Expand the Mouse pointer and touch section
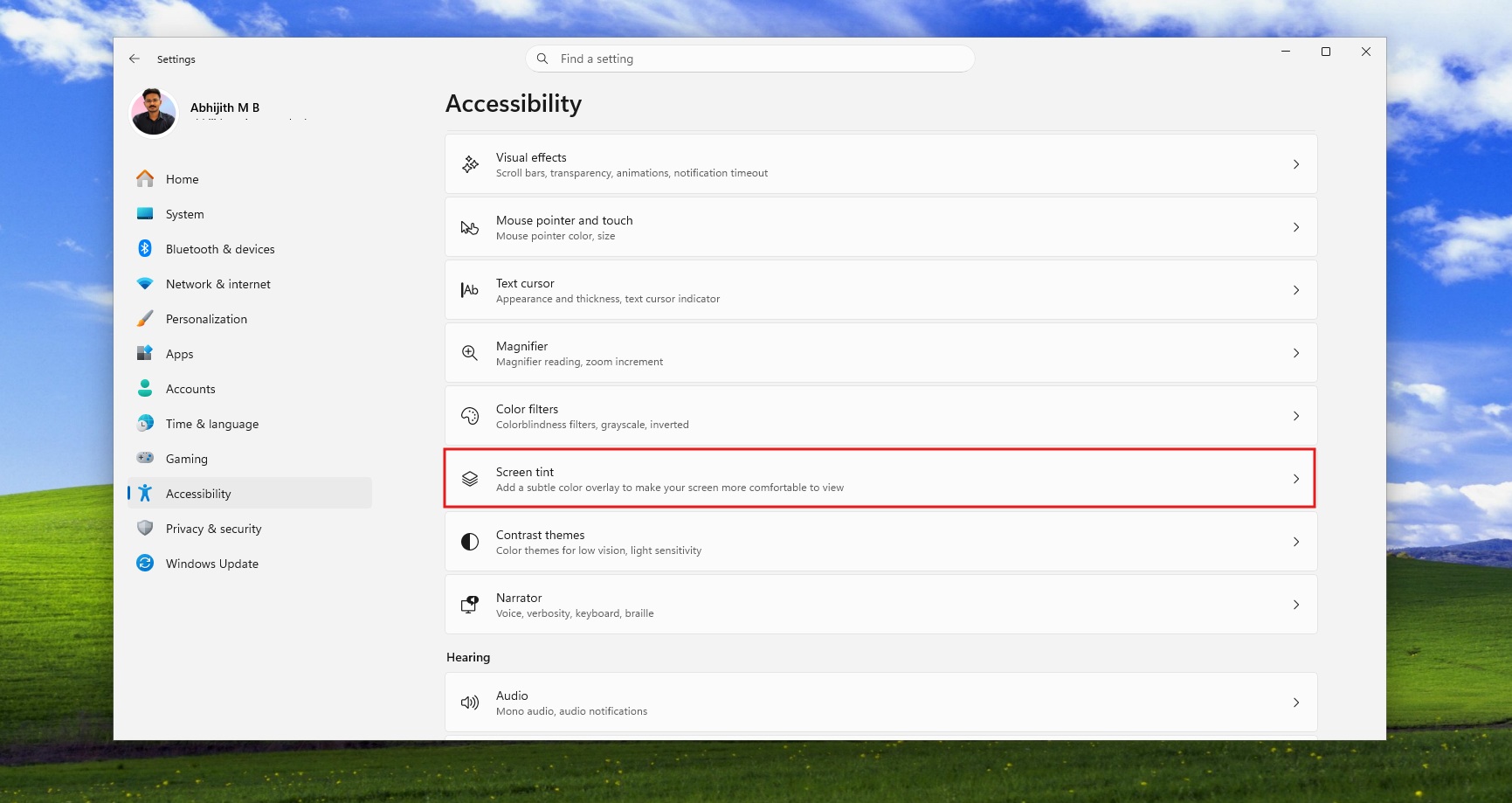 coord(1295,226)
